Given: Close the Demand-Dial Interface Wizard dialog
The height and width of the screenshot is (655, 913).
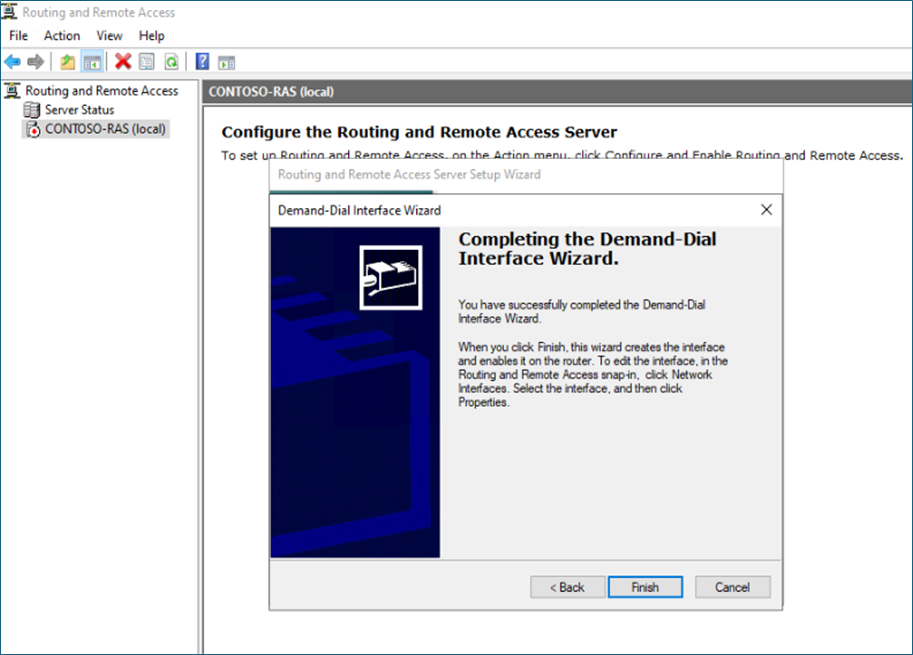Looking at the screenshot, I should tap(766, 210).
